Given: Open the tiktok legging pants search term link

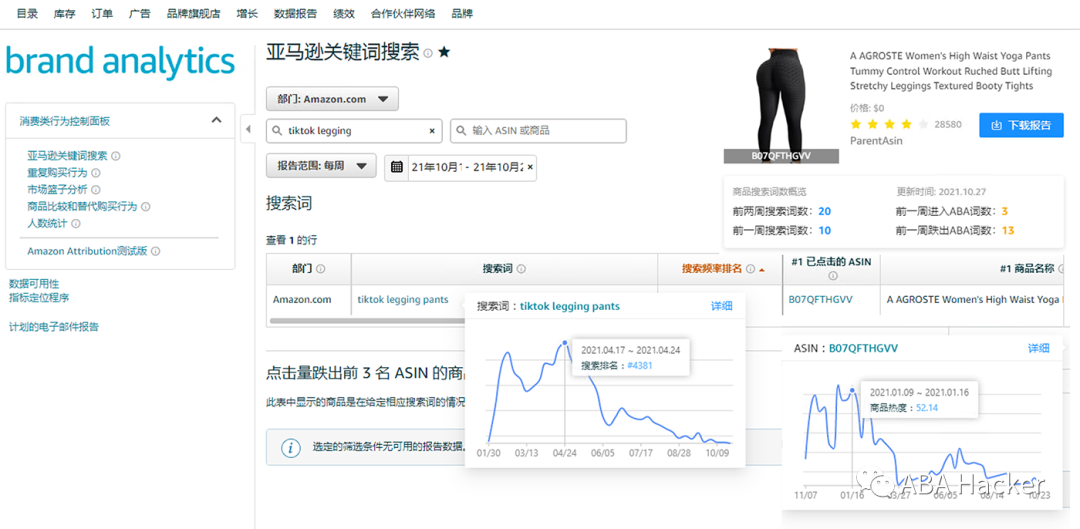Looking at the screenshot, I should [x=403, y=300].
